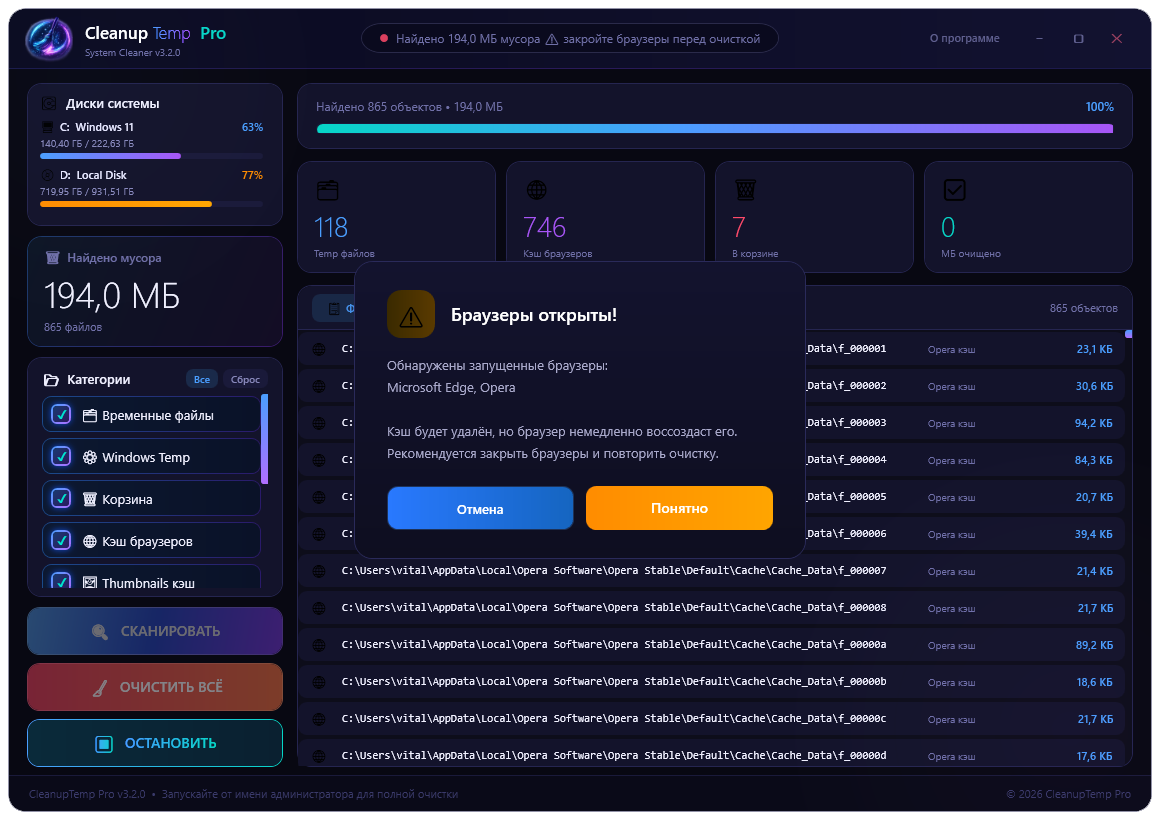Click the globe icon in the f_000007 row
Screen dimensions: 1160x820
[319, 571]
